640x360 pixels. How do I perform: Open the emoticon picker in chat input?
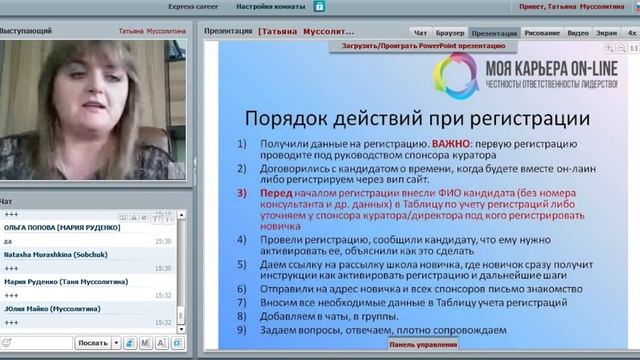click(x=7, y=343)
